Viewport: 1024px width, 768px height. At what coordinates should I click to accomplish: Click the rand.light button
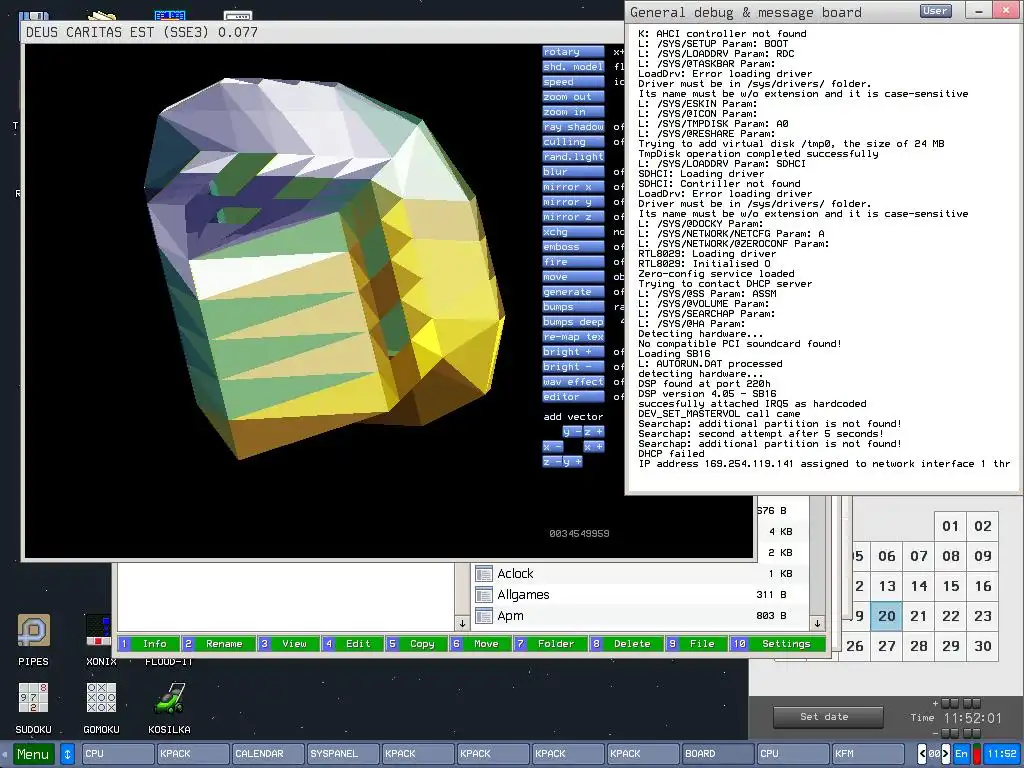[x=573, y=157]
